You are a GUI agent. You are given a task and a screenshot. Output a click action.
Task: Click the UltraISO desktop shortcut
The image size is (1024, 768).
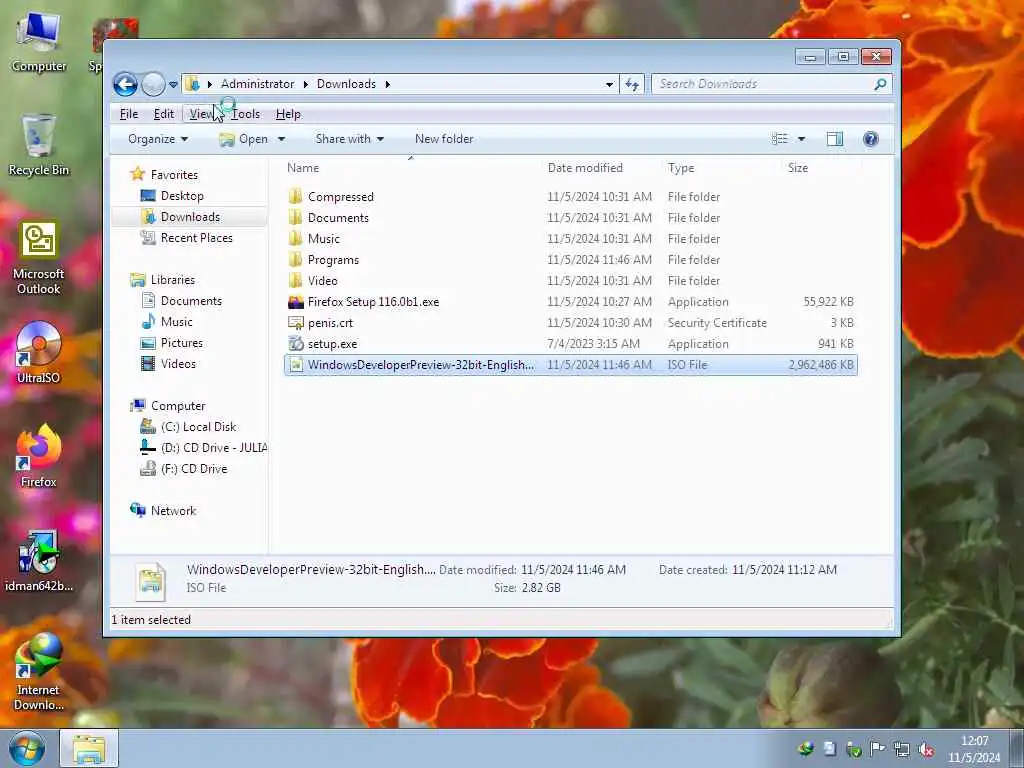coord(39,353)
